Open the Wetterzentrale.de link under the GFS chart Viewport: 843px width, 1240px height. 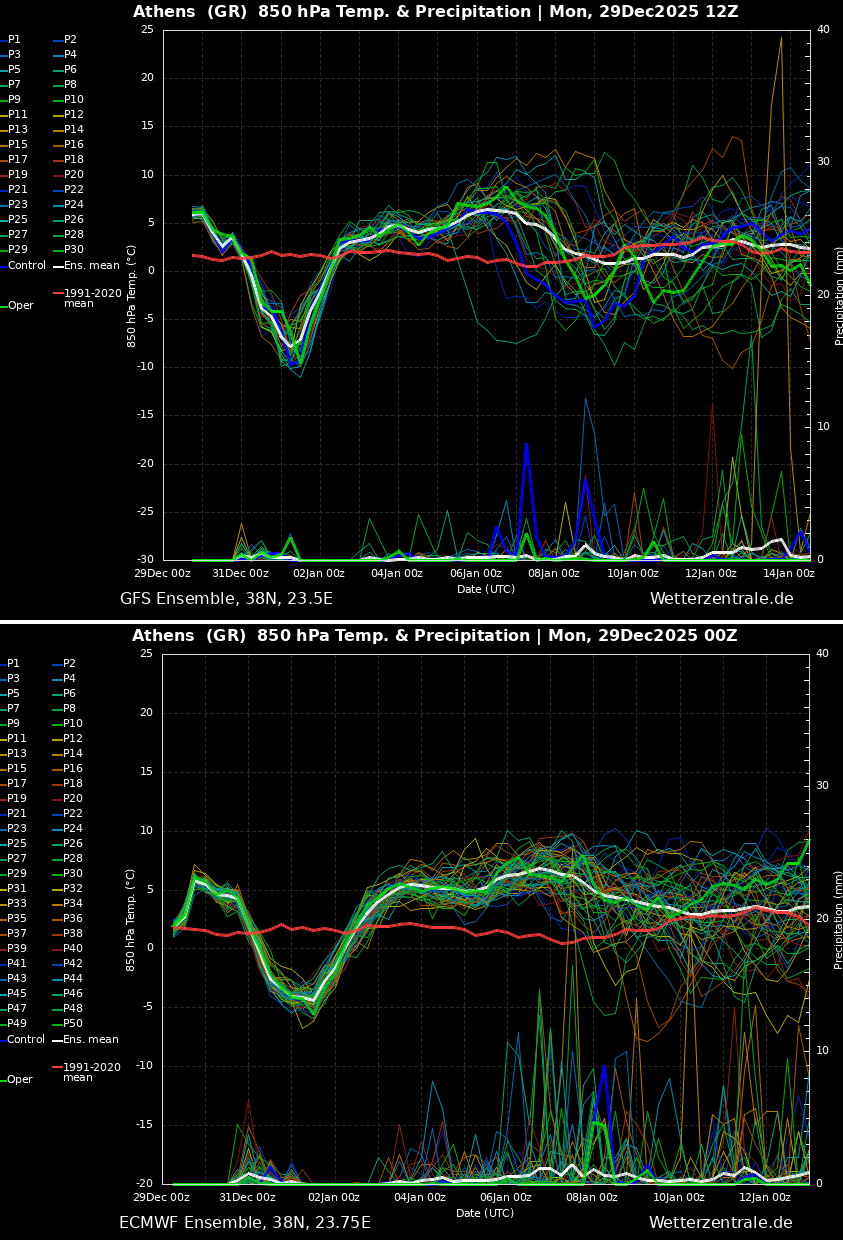[x=721, y=599]
